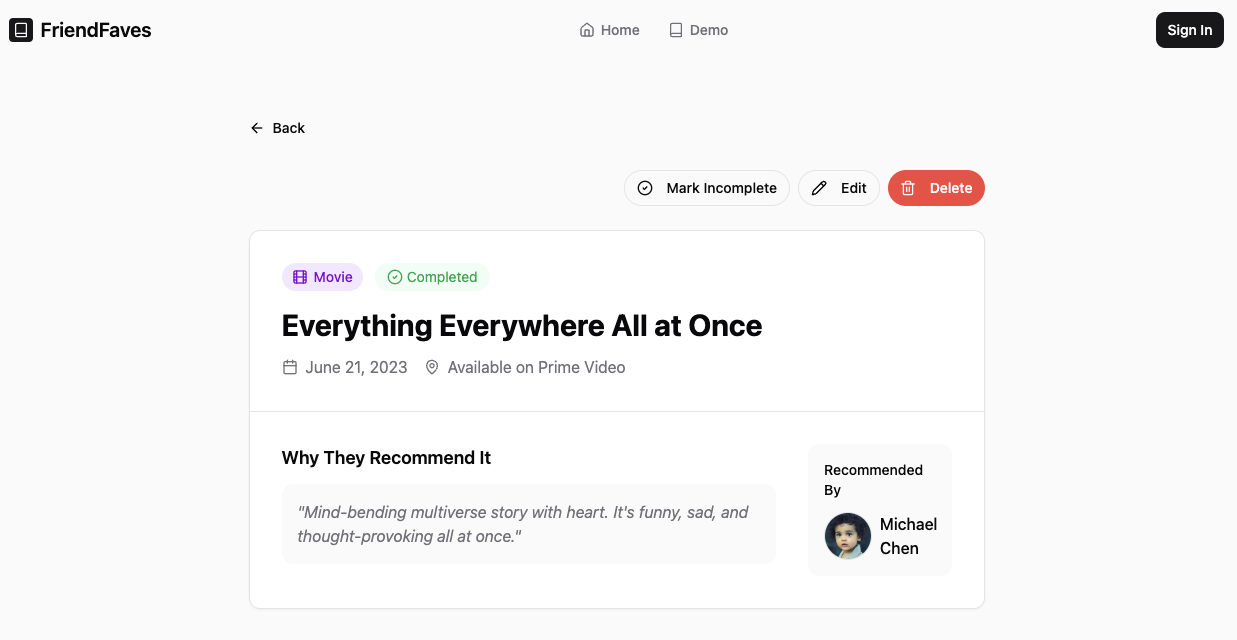Image resolution: width=1237 pixels, height=640 pixels.
Task: Click the calendar icon next to June 21, 2023
Action: [x=290, y=367]
